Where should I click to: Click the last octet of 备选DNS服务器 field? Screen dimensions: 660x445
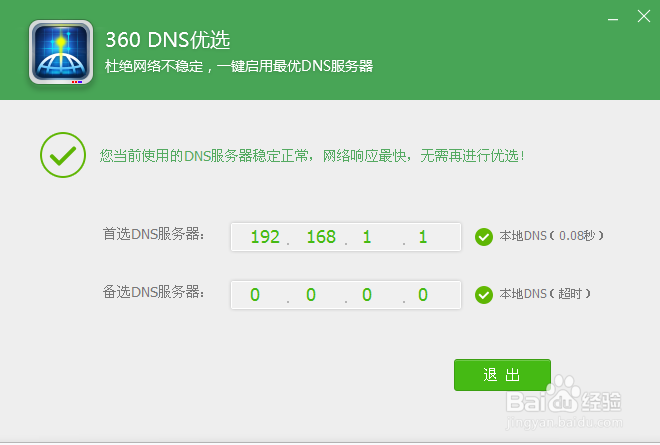click(x=423, y=295)
